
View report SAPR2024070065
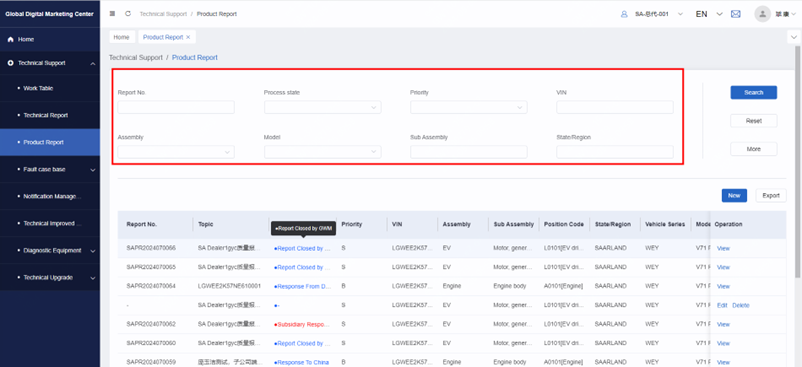coord(723,267)
